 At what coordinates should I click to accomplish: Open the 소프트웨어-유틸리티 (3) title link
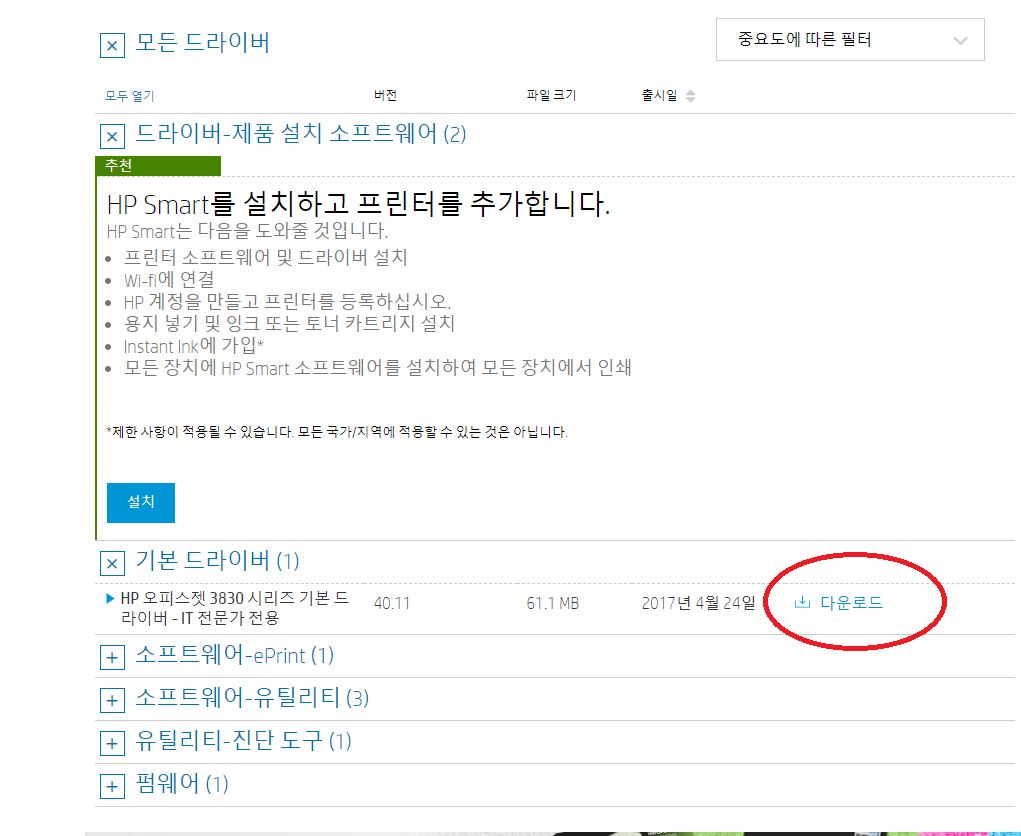[252, 698]
